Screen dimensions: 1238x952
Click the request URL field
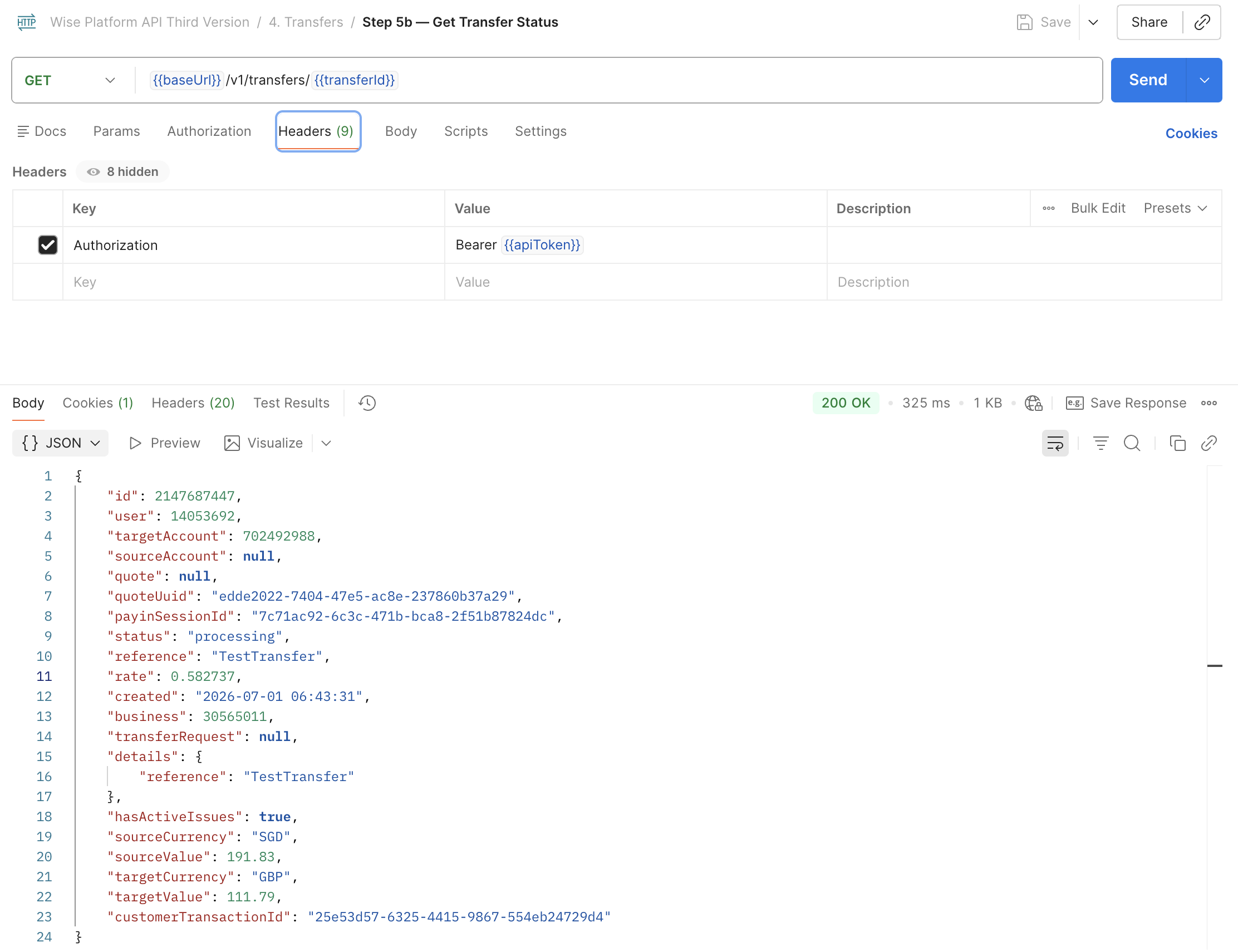coord(617,80)
